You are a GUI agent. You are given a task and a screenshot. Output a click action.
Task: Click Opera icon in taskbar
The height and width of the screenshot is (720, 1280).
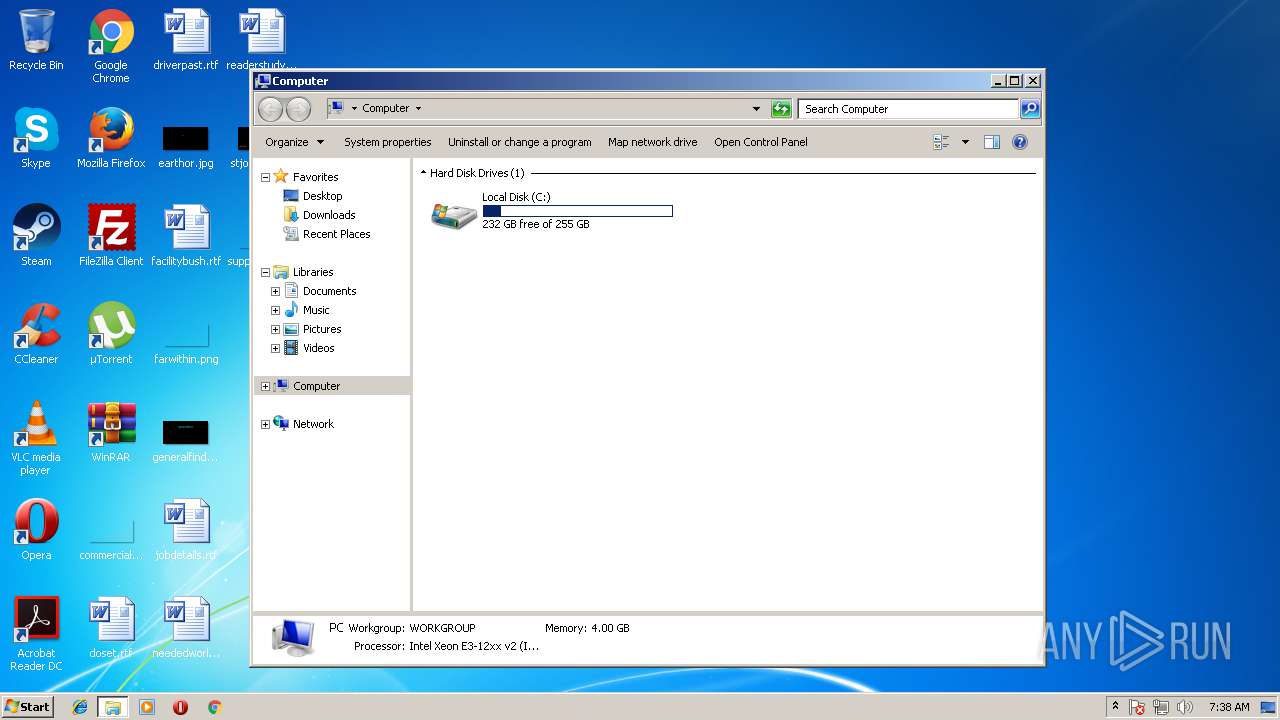tap(180, 707)
